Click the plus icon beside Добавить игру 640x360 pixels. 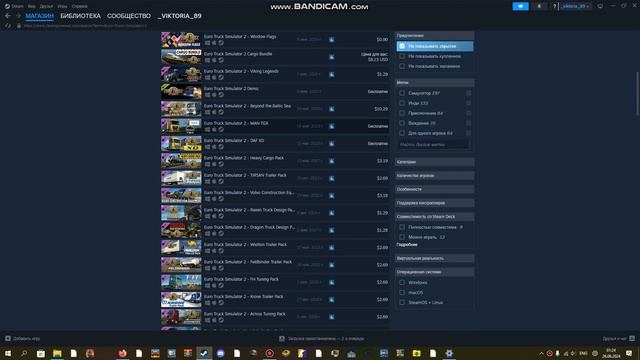(x=8, y=338)
